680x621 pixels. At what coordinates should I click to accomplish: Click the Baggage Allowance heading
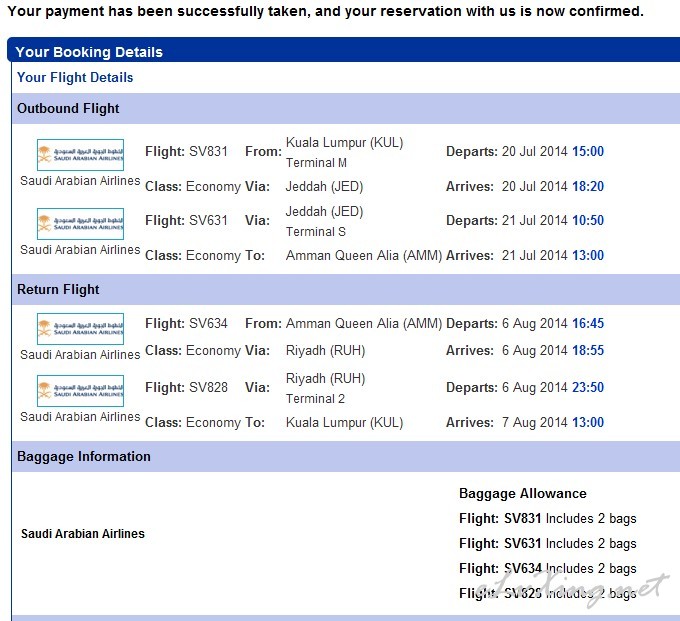pos(523,494)
